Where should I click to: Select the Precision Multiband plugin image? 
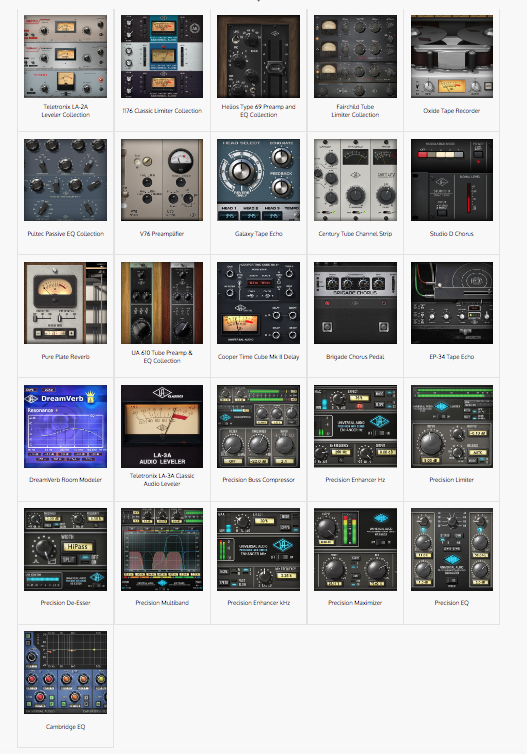[x=162, y=549]
